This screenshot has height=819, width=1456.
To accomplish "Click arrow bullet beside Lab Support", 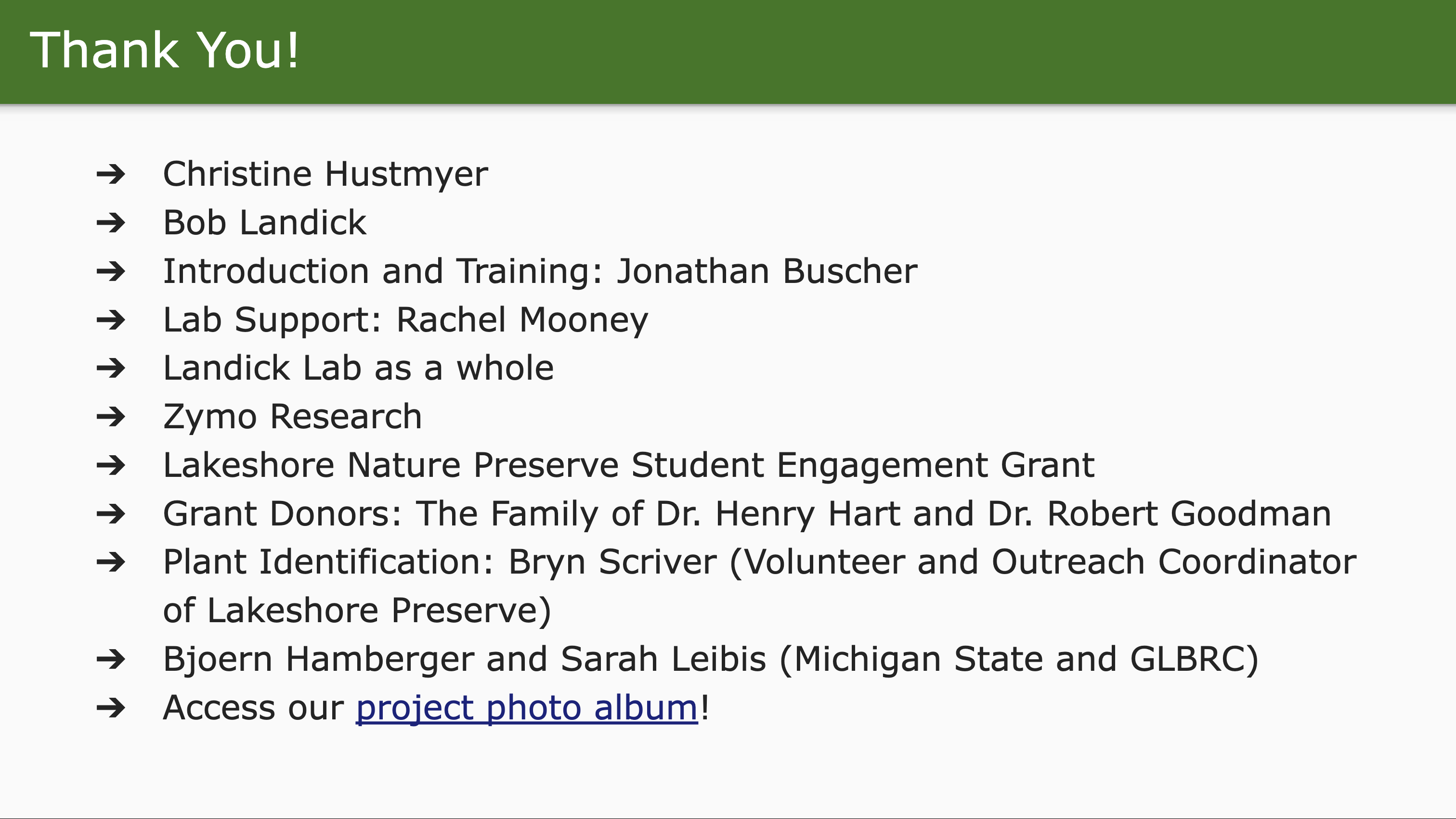I will pyautogui.click(x=111, y=320).
